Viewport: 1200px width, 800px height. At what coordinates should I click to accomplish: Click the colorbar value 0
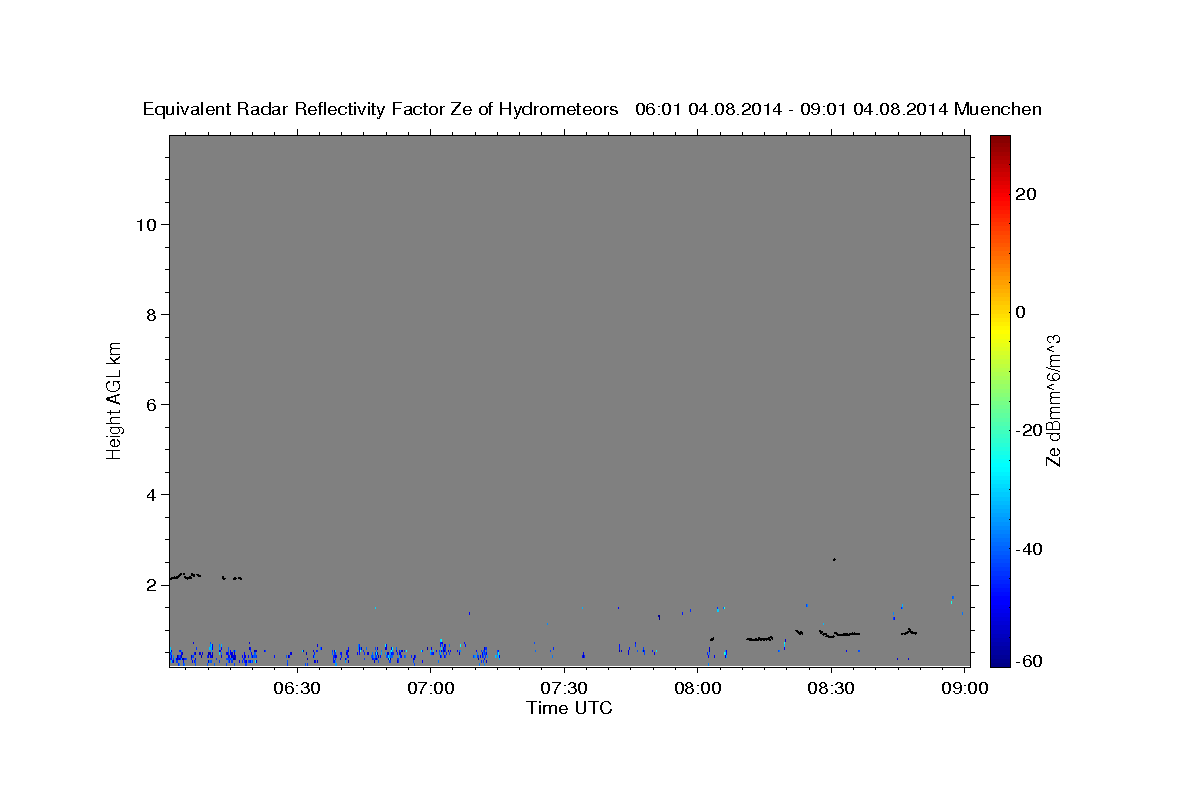pyautogui.click(x=1021, y=312)
